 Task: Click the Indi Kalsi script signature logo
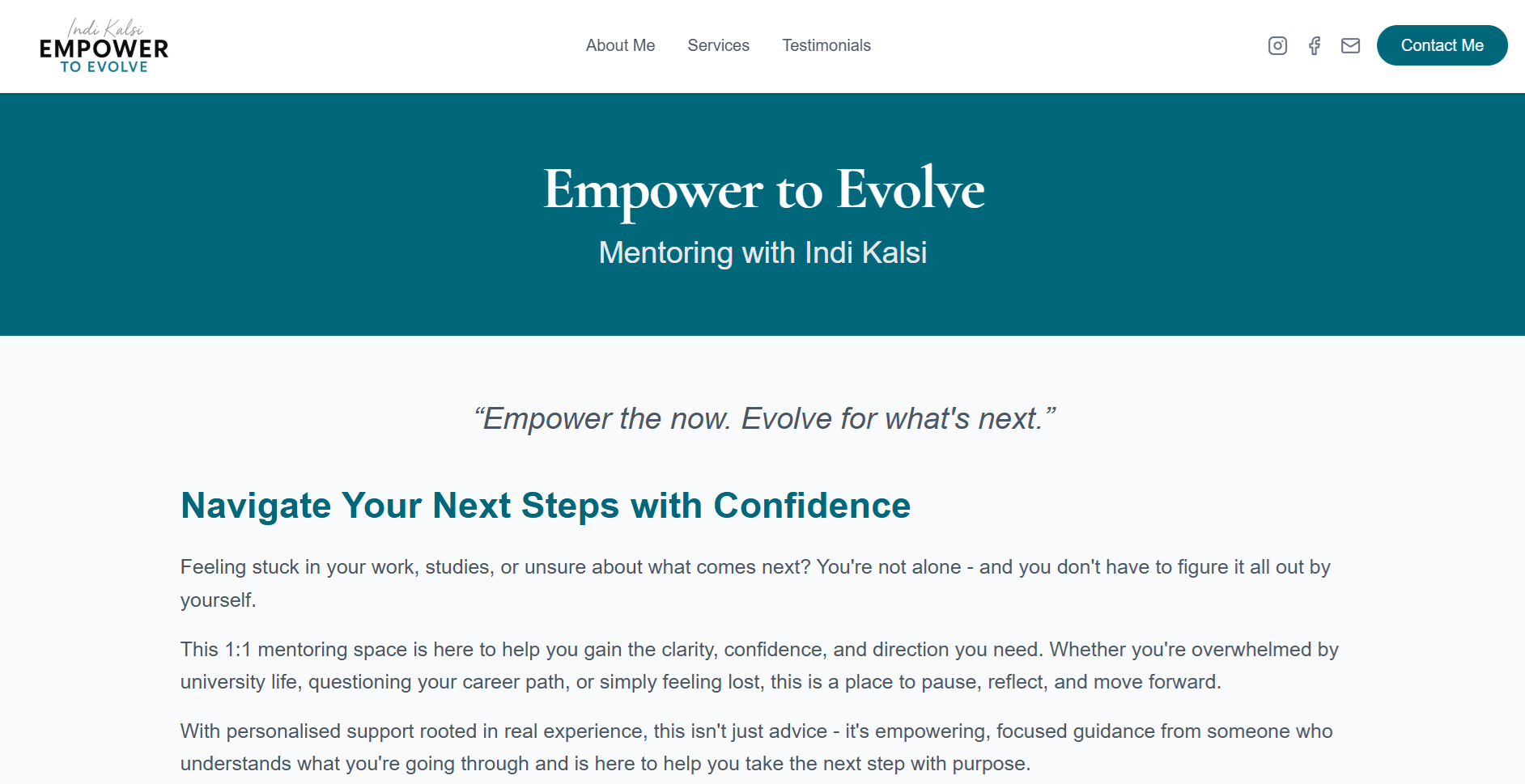(x=105, y=28)
